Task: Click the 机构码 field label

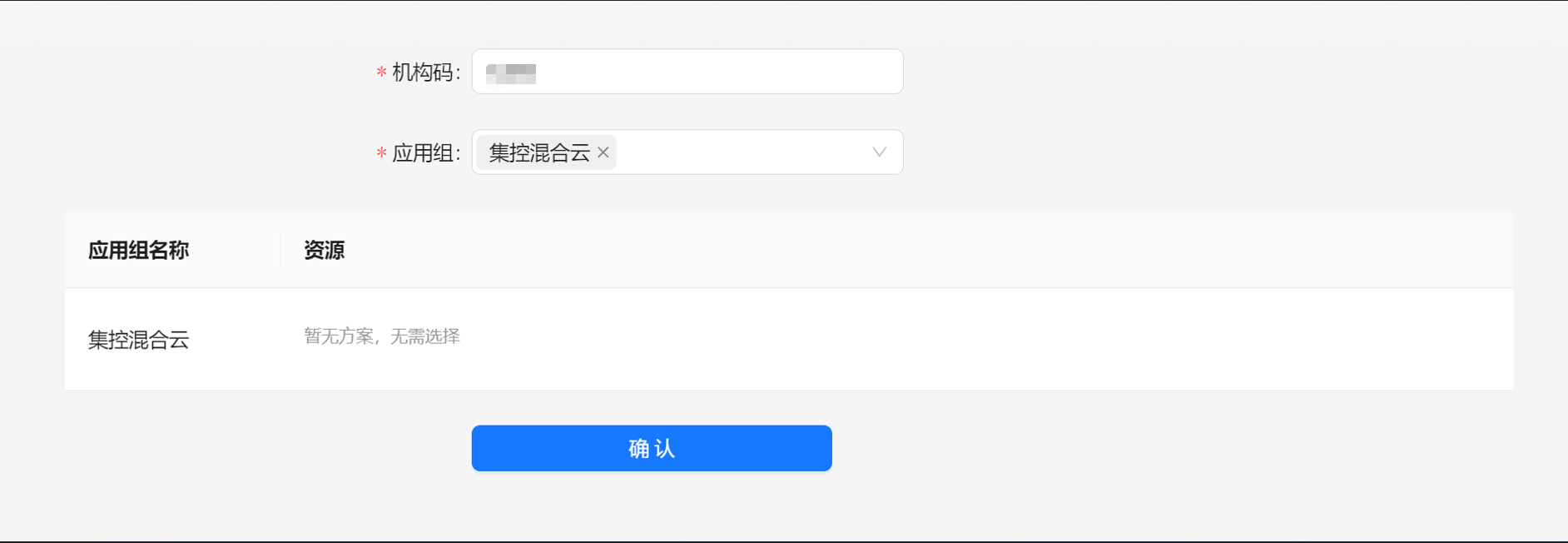Action: 426,72
